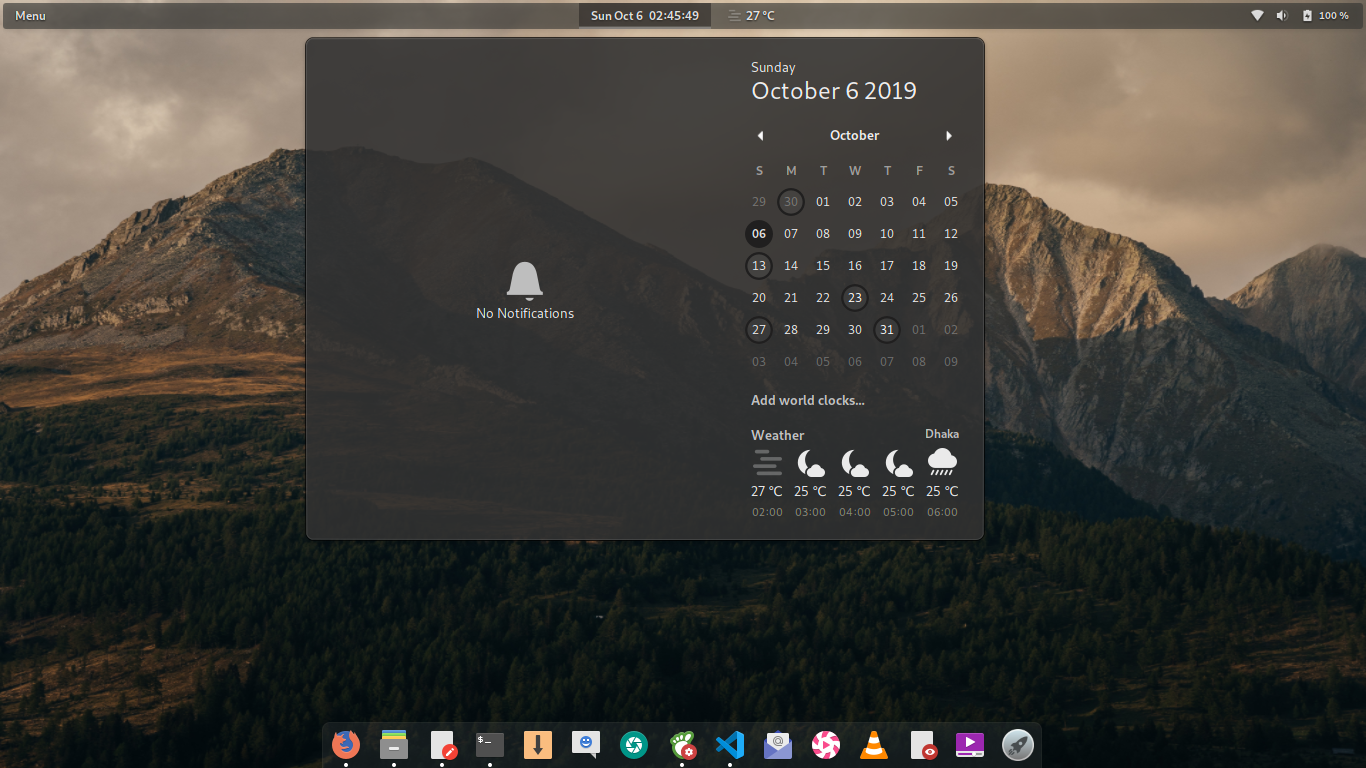Click the Sun Oct 6 clock button
The image size is (1366, 768).
[x=645, y=15]
